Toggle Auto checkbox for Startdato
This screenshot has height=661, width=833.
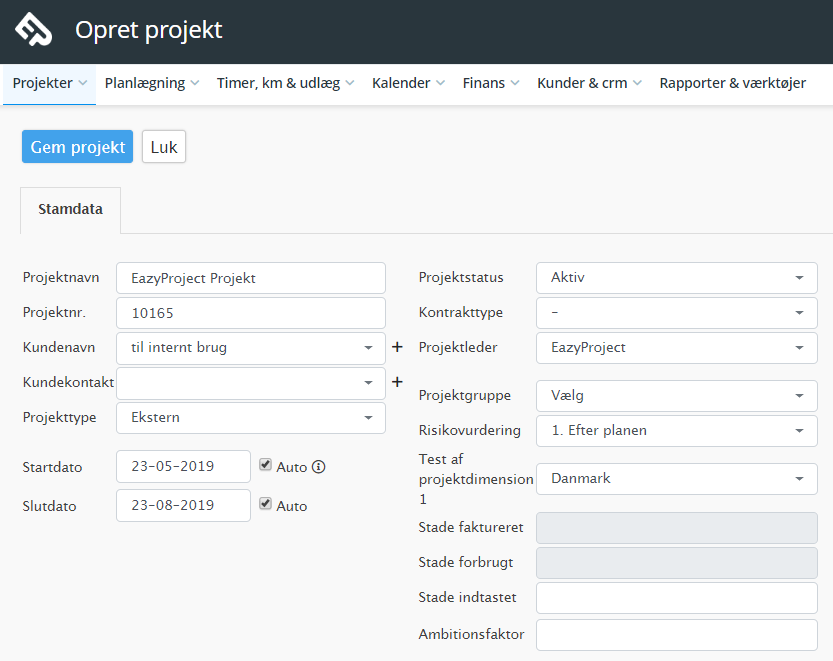pyautogui.click(x=266, y=465)
